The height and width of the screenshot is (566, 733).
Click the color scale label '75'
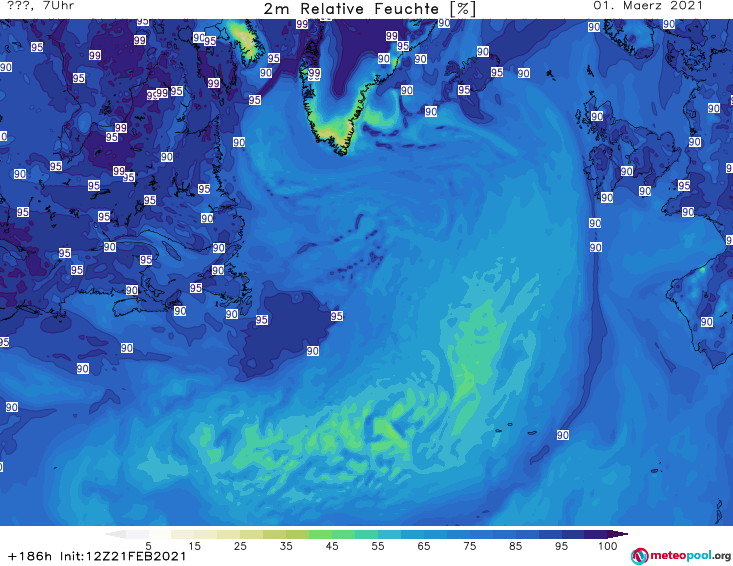(x=469, y=546)
